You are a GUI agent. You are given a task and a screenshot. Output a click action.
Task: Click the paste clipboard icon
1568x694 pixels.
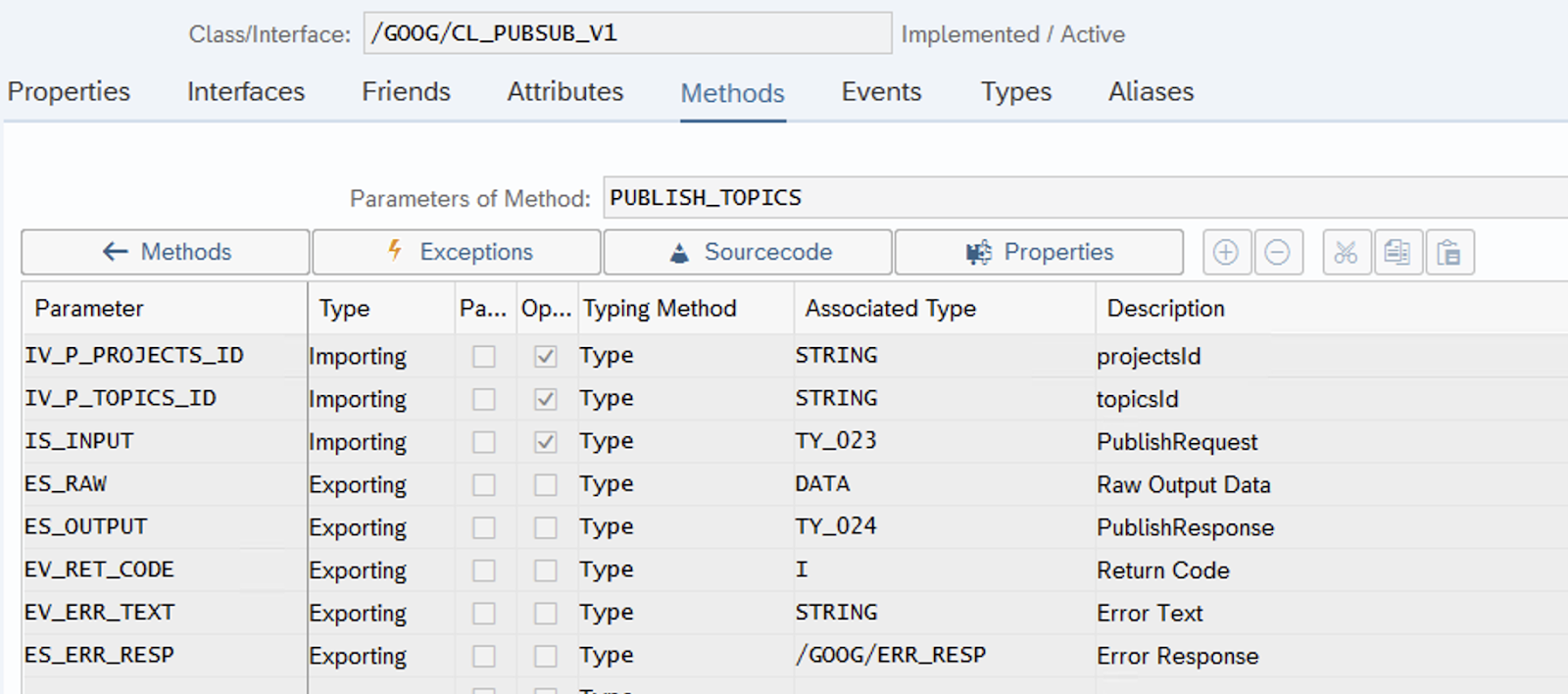click(1449, 253)
